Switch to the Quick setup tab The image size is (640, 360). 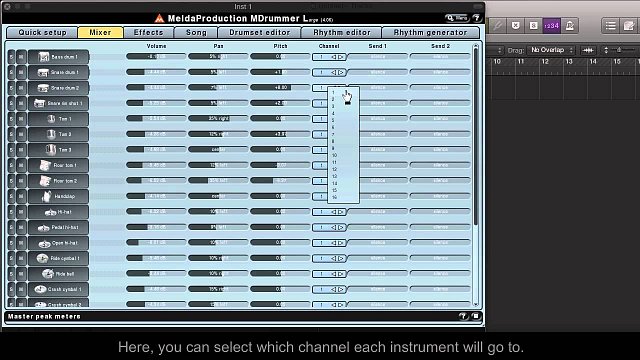[x=42, y=33]
